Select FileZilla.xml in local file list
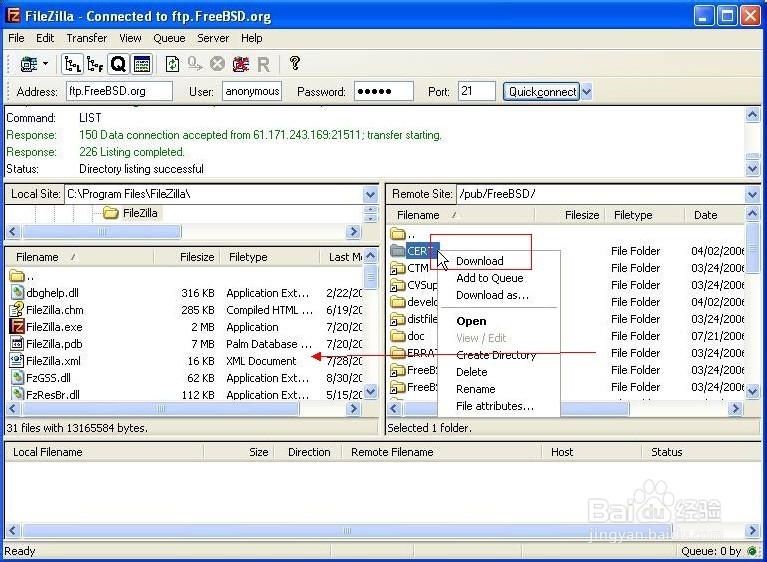Image resolution: width=767 pixels, height=562 pixels. [53, 361]
